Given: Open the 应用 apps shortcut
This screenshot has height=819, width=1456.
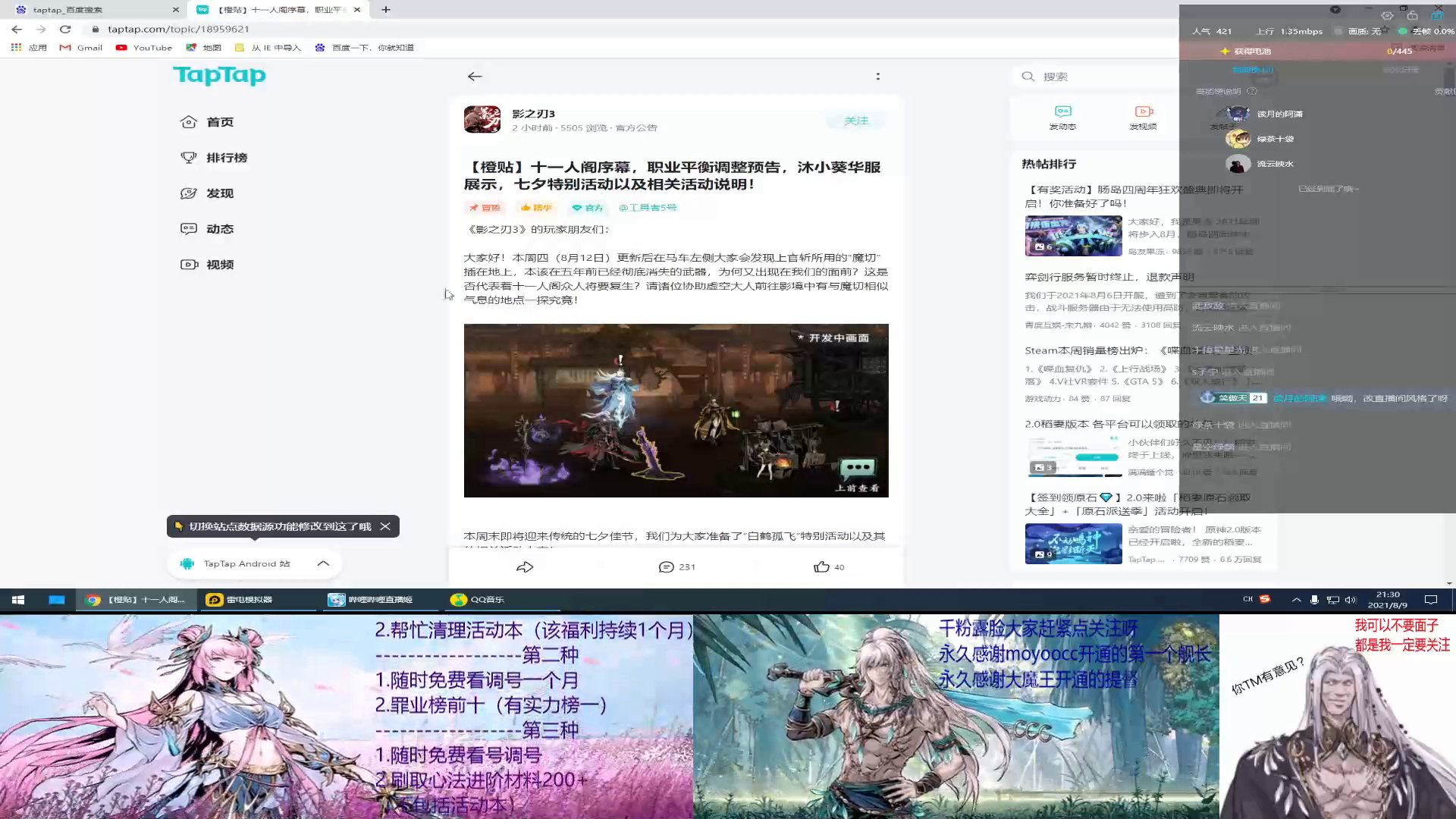Looking at the screenshot, I should [29, 47].
